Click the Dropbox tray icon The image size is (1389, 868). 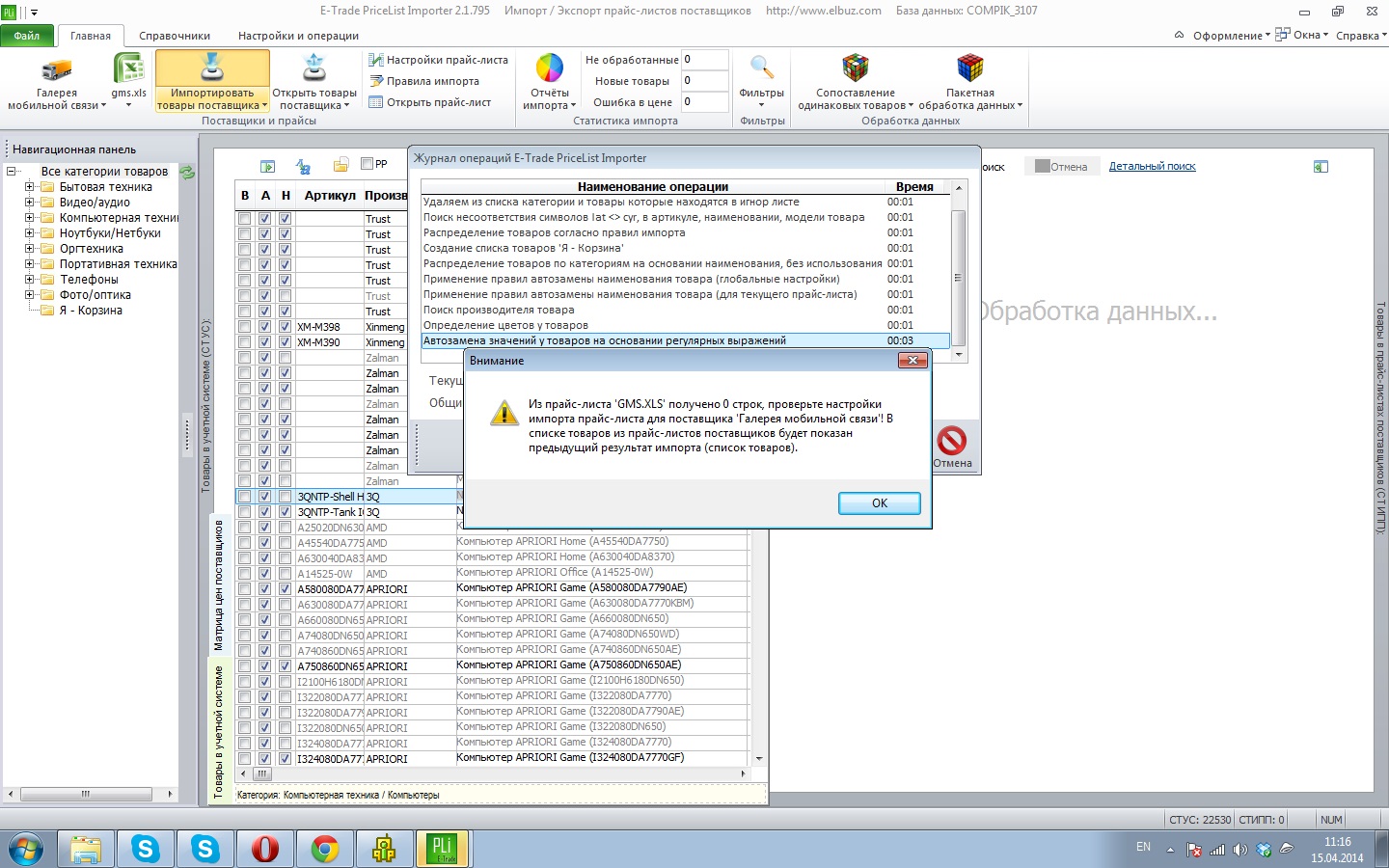pos(1264,850)
